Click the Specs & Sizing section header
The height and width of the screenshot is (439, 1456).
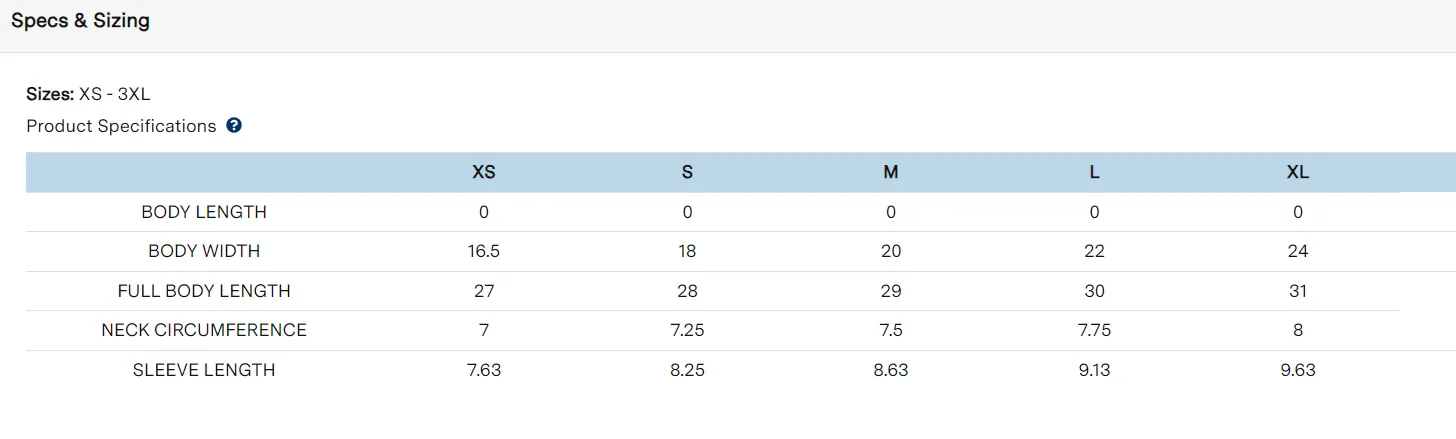point(81,21)
